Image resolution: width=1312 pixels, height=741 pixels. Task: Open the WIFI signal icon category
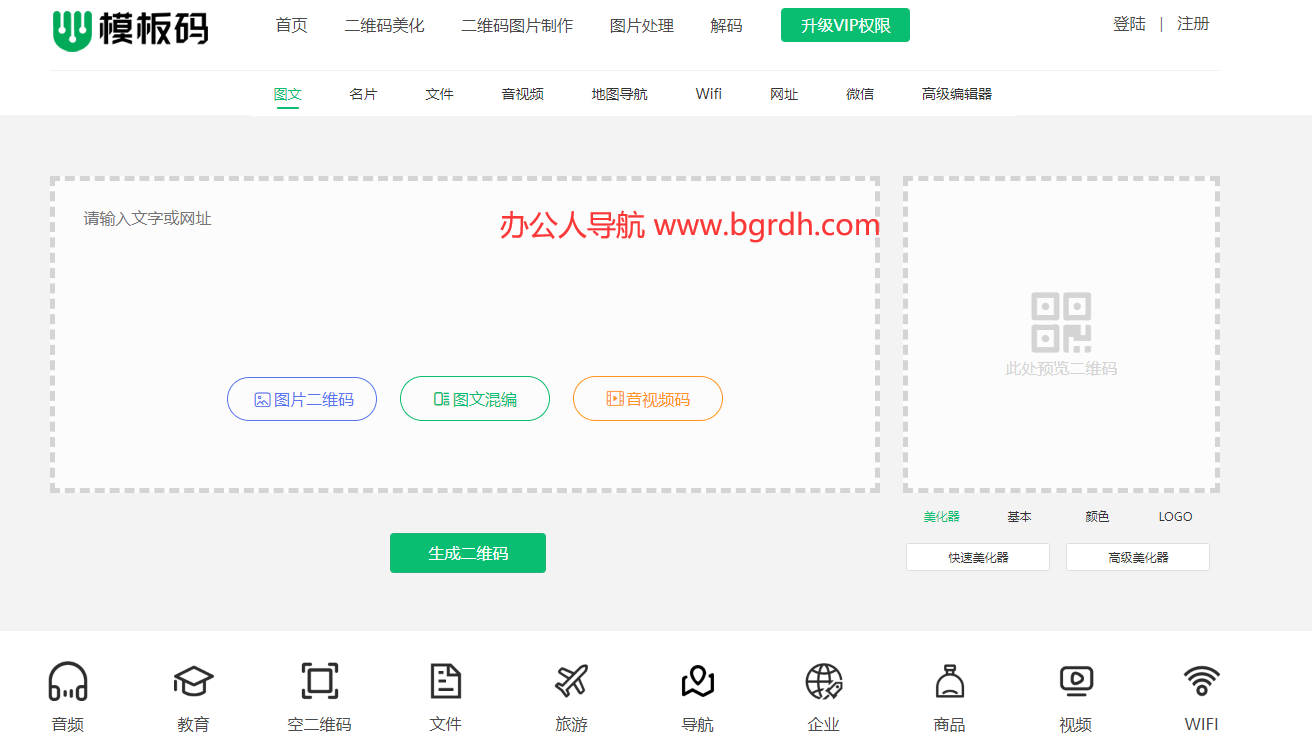pos(1201,682)
